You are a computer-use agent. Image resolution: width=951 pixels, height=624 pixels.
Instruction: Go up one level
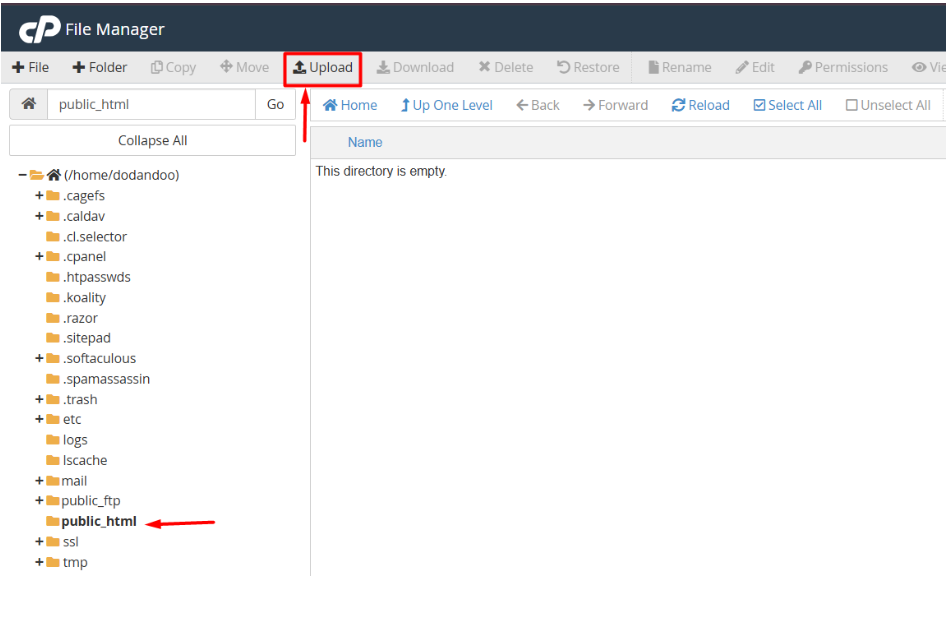pyautogui.click(x=446, y=105)
